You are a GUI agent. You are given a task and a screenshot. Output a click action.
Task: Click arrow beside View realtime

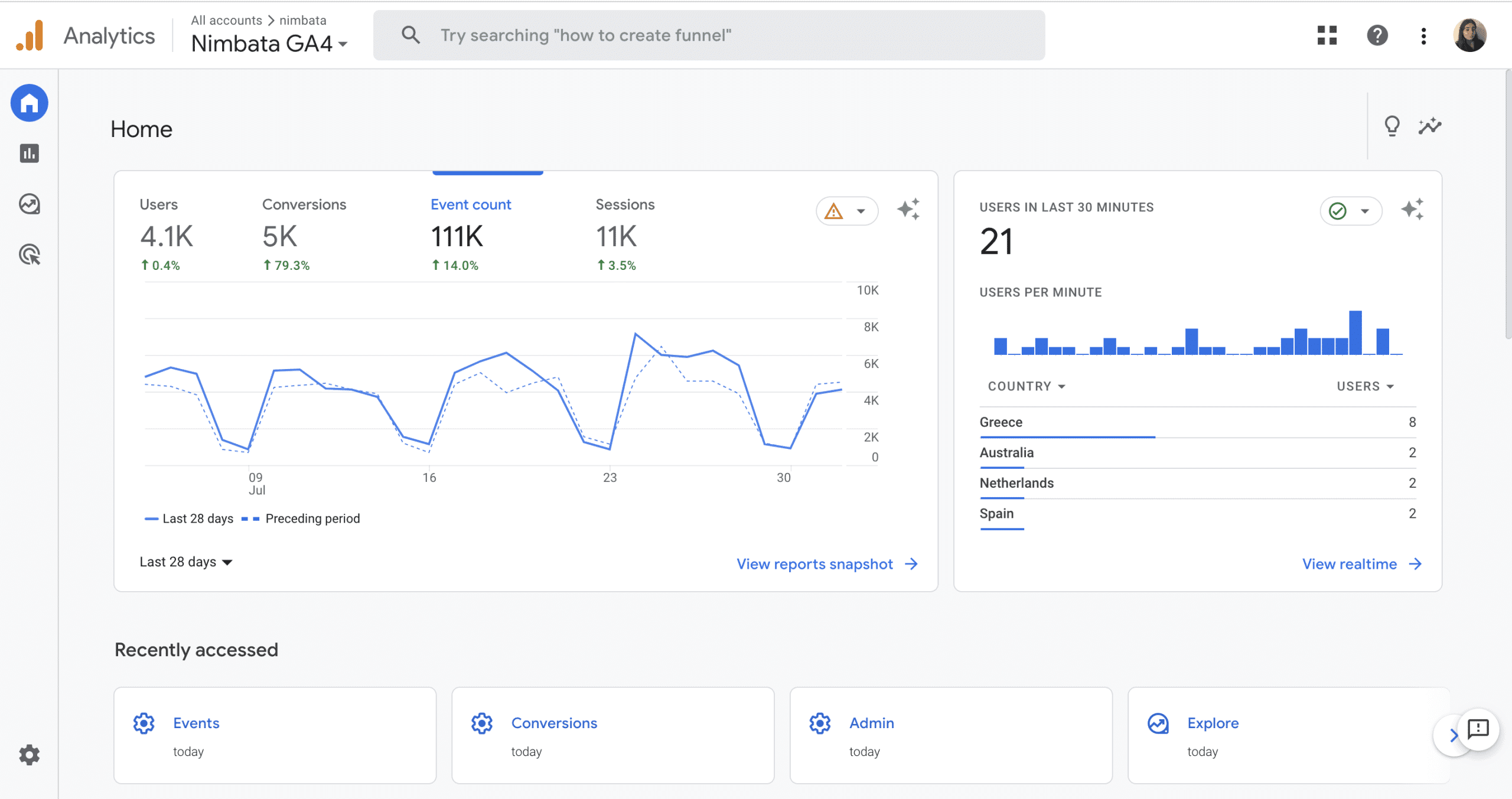[x=1415, y=564]
